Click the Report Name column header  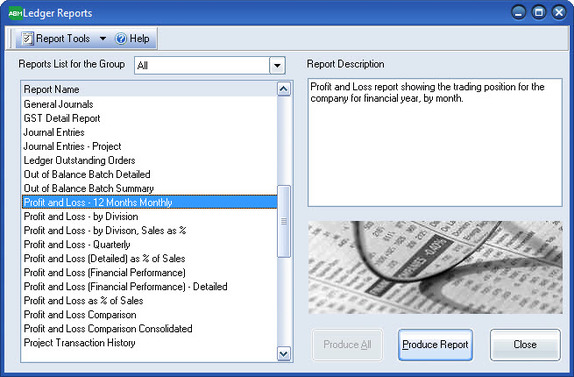(149, 89)
